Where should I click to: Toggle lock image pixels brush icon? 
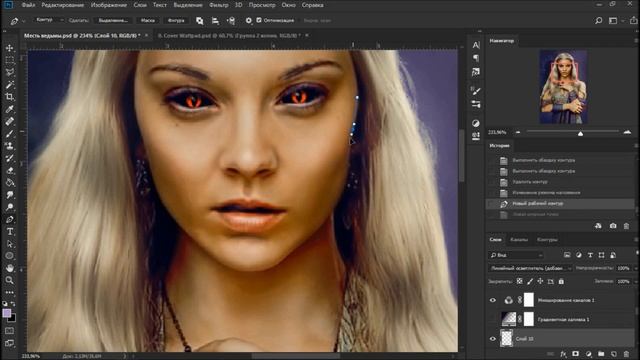click(530, 281)
